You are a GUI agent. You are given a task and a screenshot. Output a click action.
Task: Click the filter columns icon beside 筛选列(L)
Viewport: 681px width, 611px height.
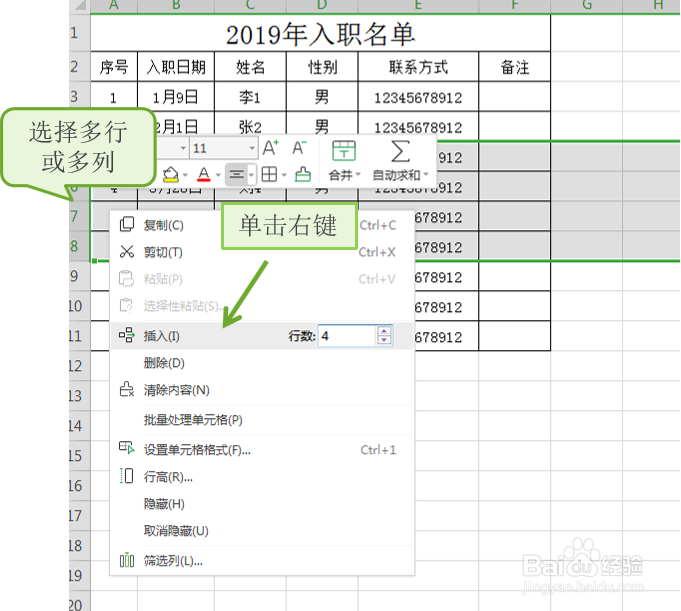point(126,560)
